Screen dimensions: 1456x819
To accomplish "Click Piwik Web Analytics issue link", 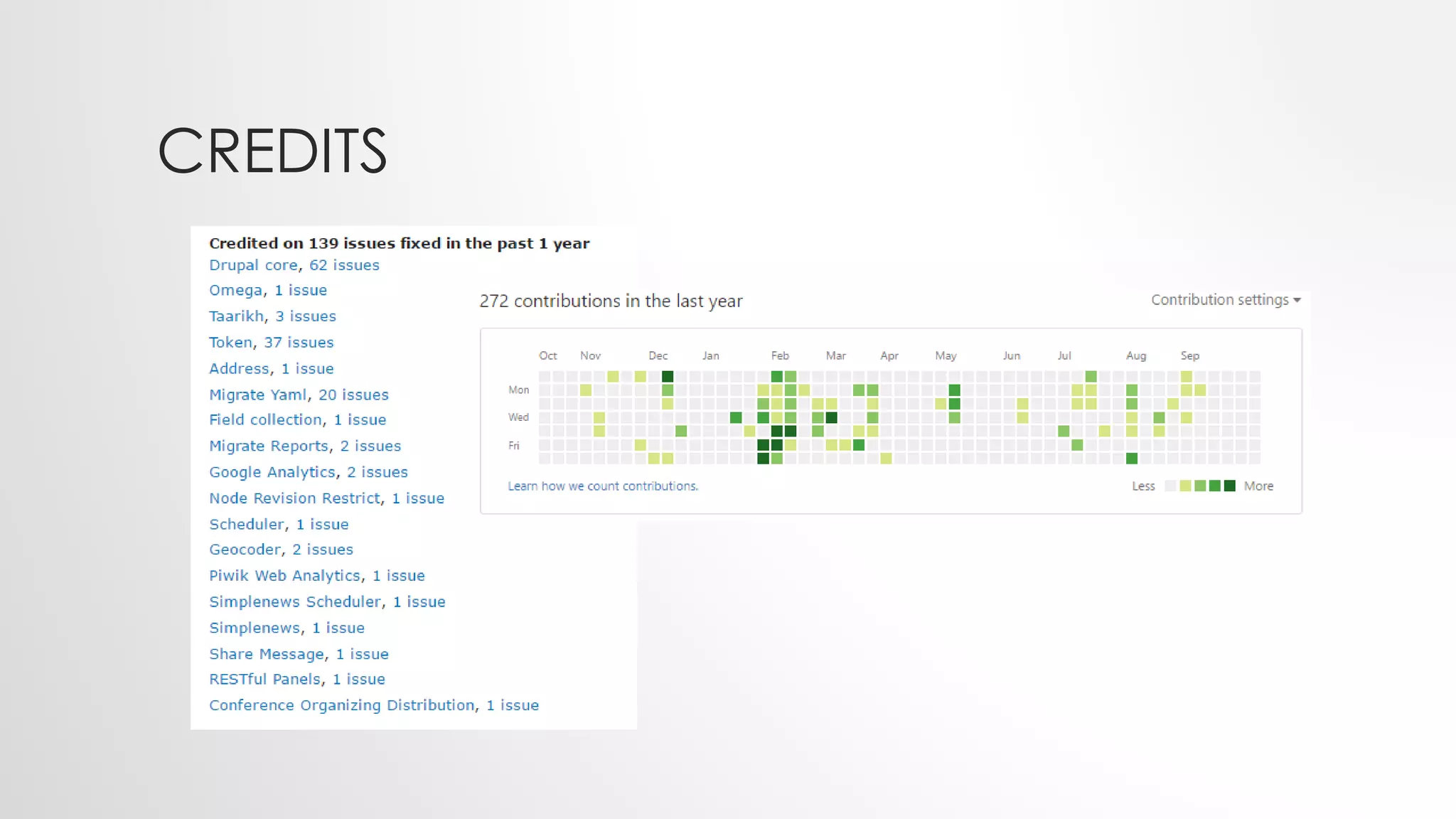I will (x=316, y=576).
